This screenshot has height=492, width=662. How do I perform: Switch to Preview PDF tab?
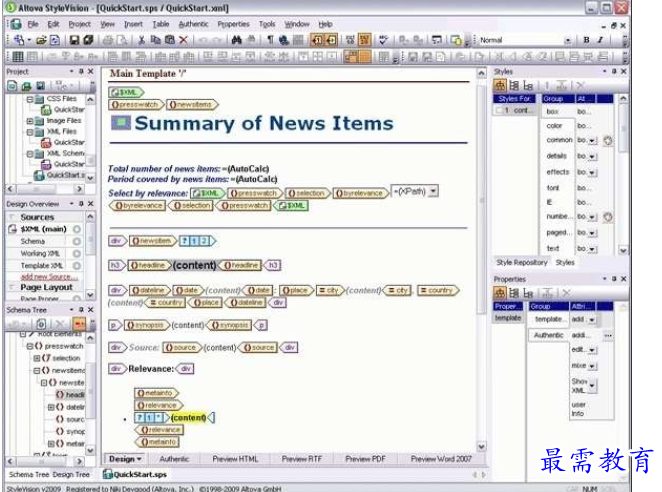[365, 459]
